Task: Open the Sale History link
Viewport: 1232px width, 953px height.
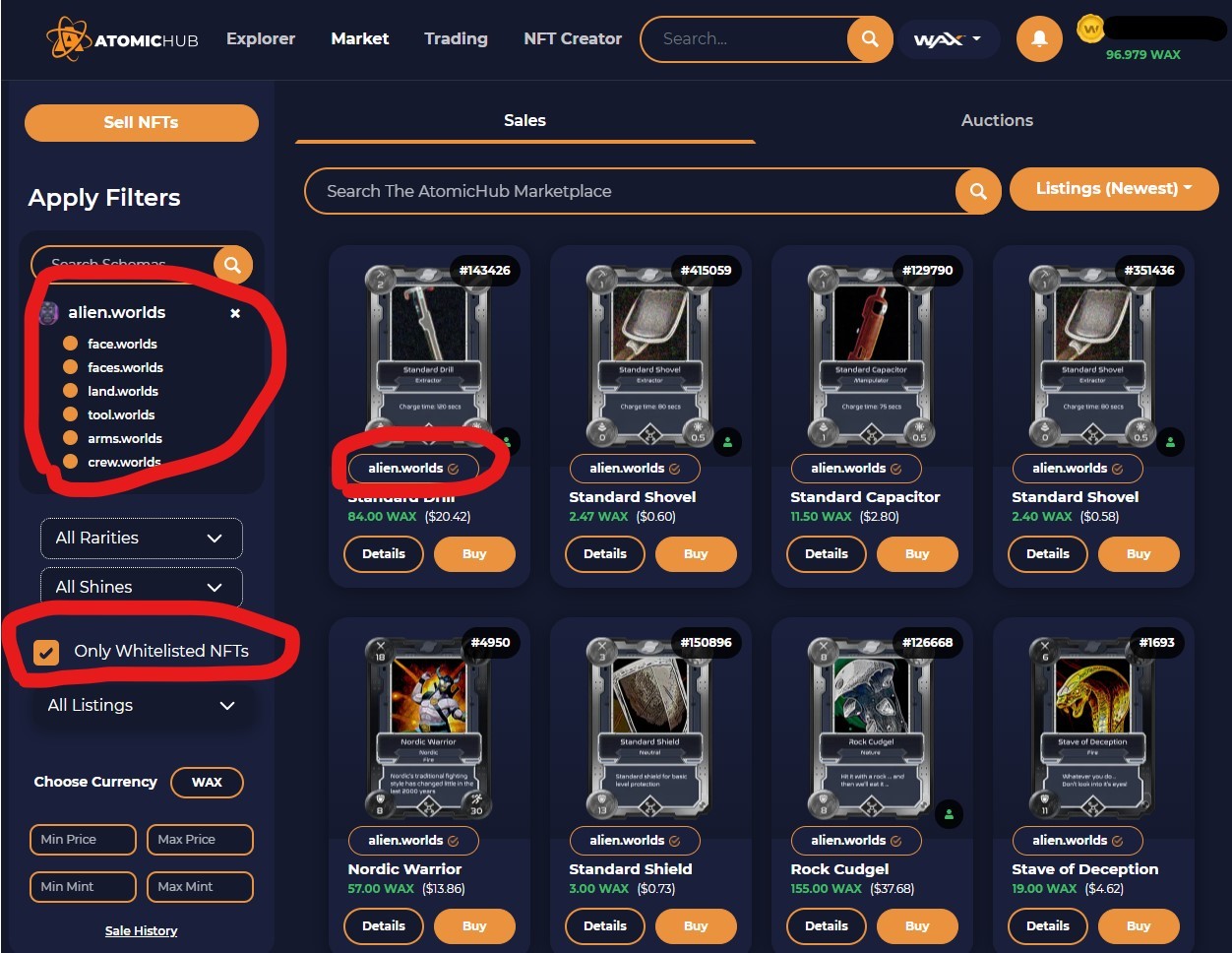Action: coord(142,930)
